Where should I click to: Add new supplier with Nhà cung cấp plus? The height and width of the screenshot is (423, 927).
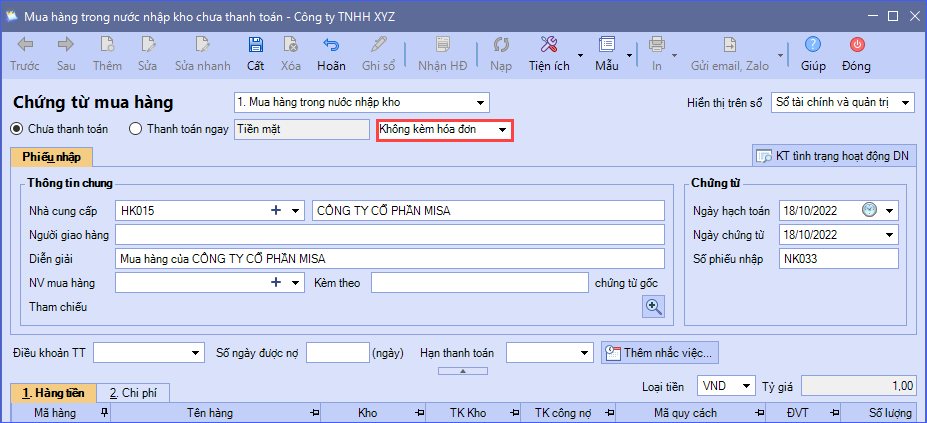[x=275, y=211]
